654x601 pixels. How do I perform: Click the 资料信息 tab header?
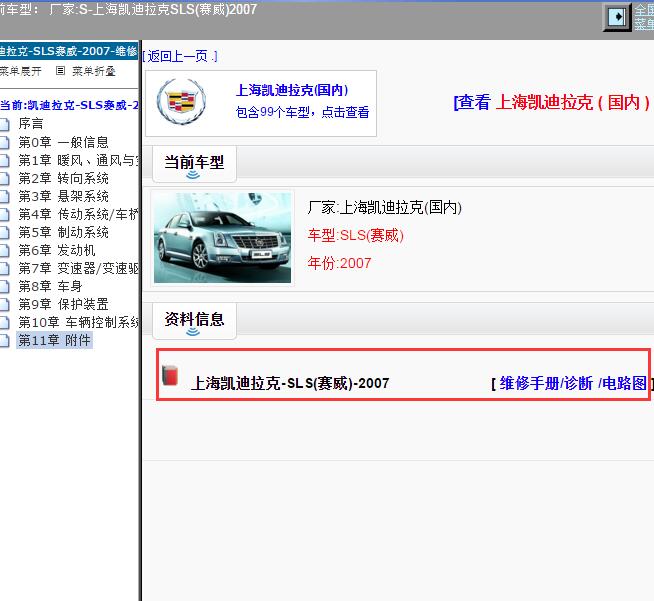tap(194, 321)
